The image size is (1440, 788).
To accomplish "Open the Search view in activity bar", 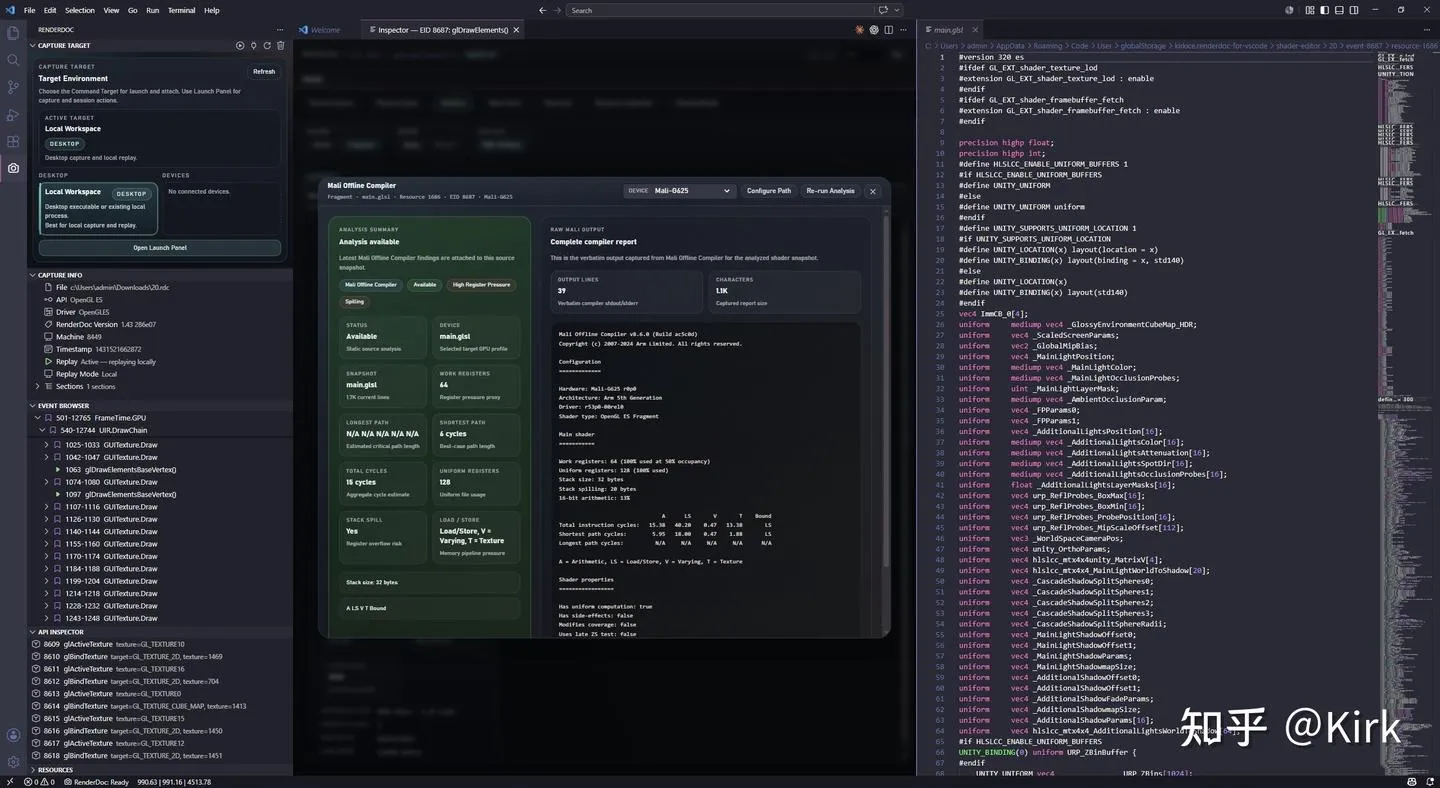I will click(x=13, y=60).
